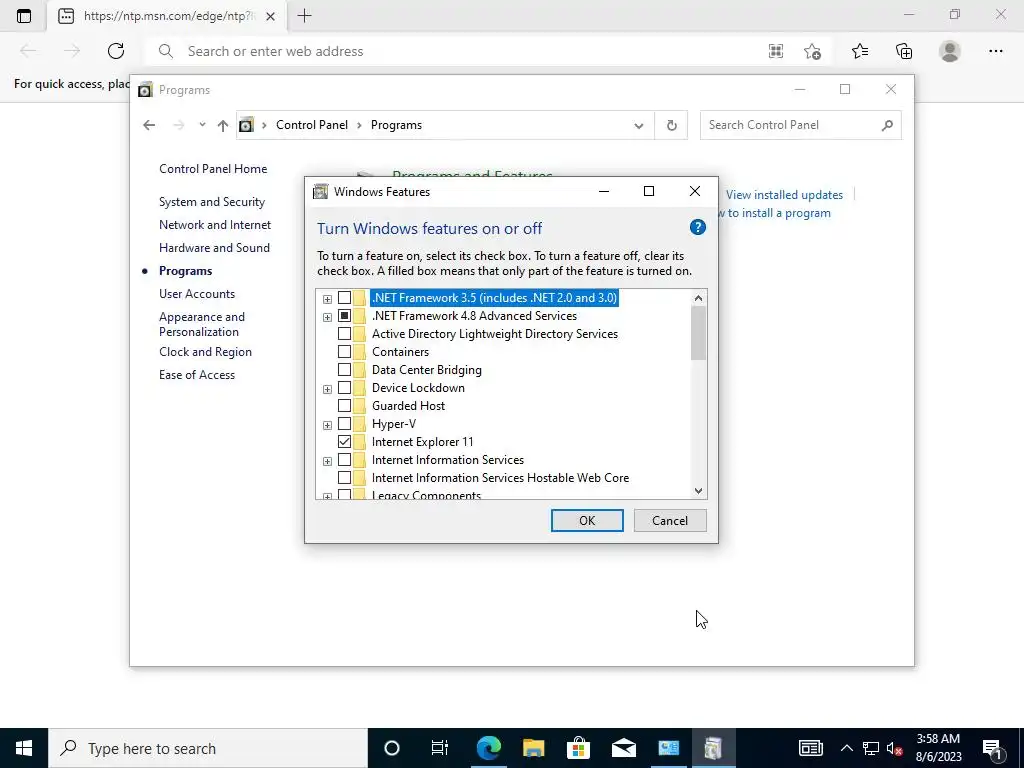Click the Search Control Panel magnifier icon
Screen dimensions: 1024x768
[x=887, y=125]
